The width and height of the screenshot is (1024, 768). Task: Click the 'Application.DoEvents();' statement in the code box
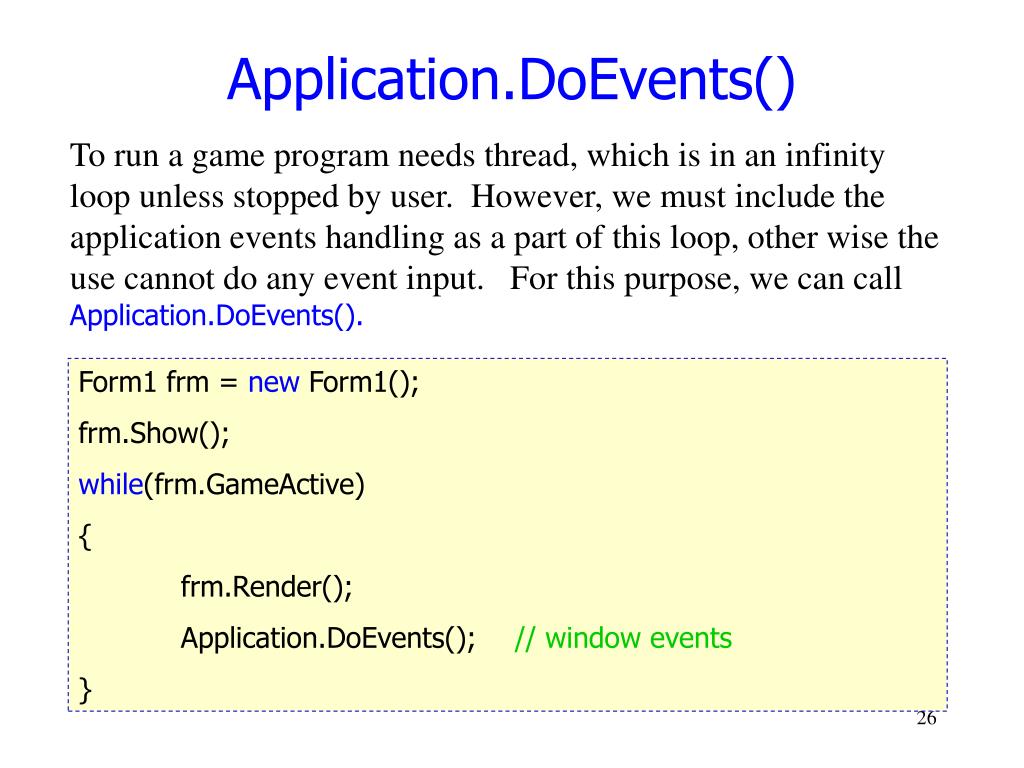328,639
